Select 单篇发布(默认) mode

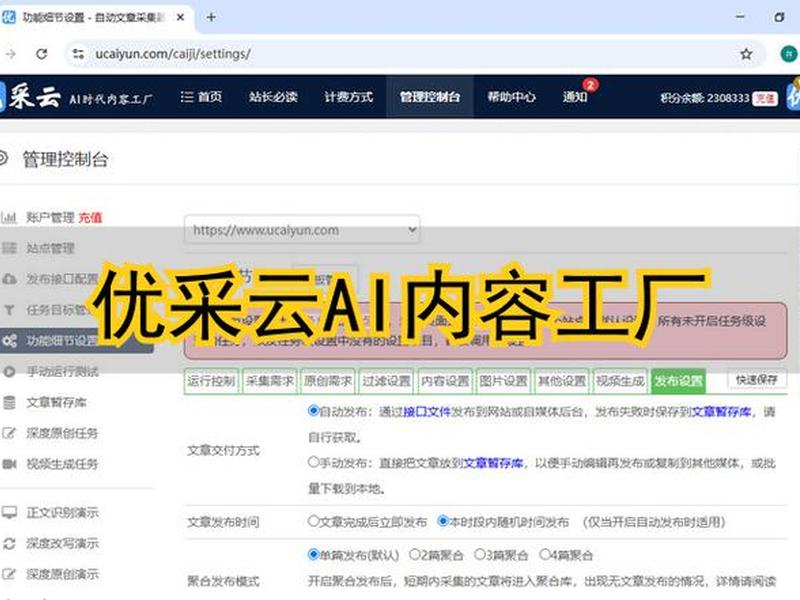click(x=313, y=554)
